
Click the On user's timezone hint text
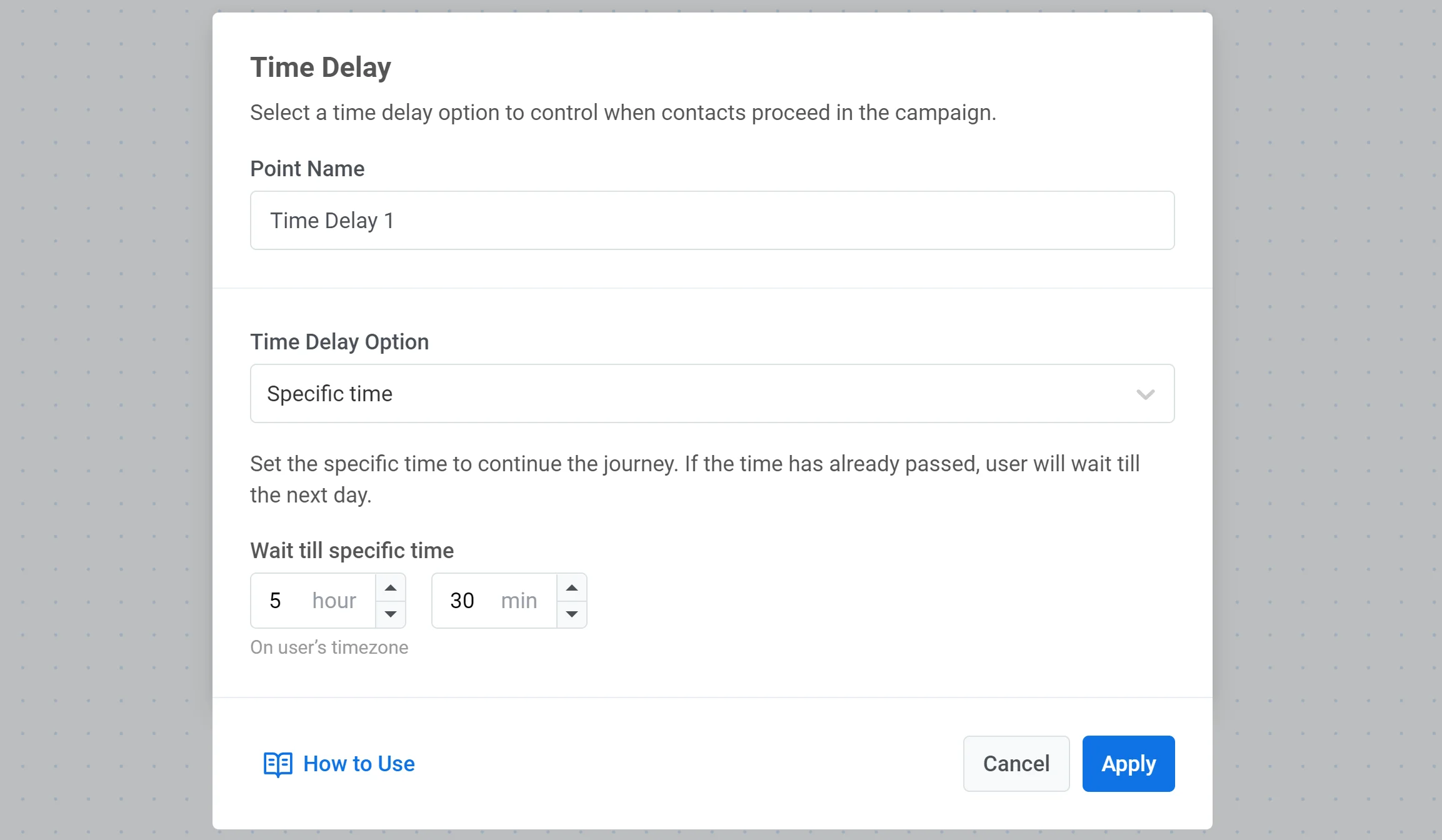329,647
